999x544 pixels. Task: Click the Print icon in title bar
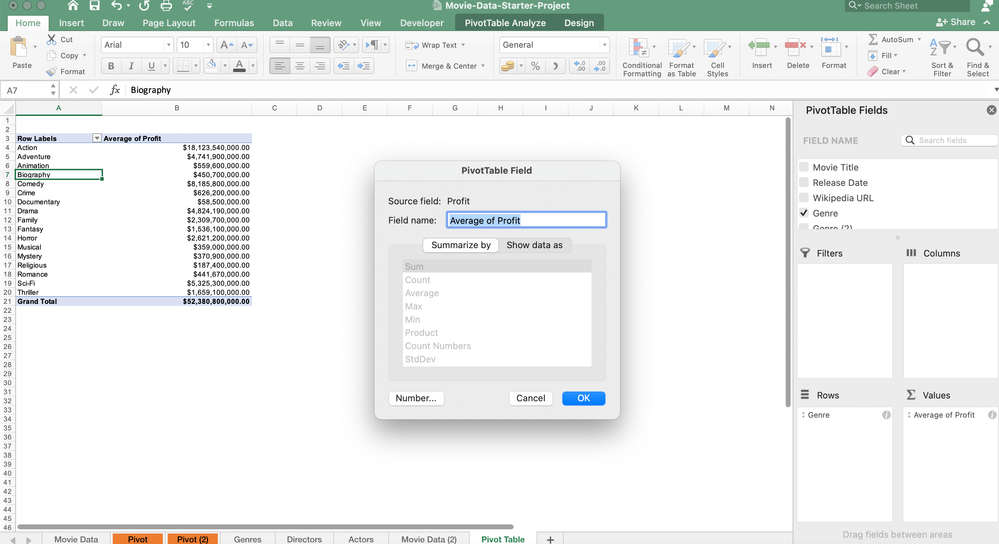[x=166, y=6]
